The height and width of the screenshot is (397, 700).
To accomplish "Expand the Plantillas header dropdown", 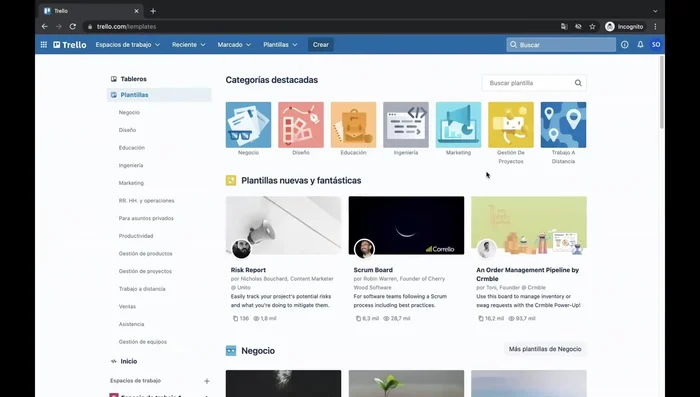I will [280, 45].
